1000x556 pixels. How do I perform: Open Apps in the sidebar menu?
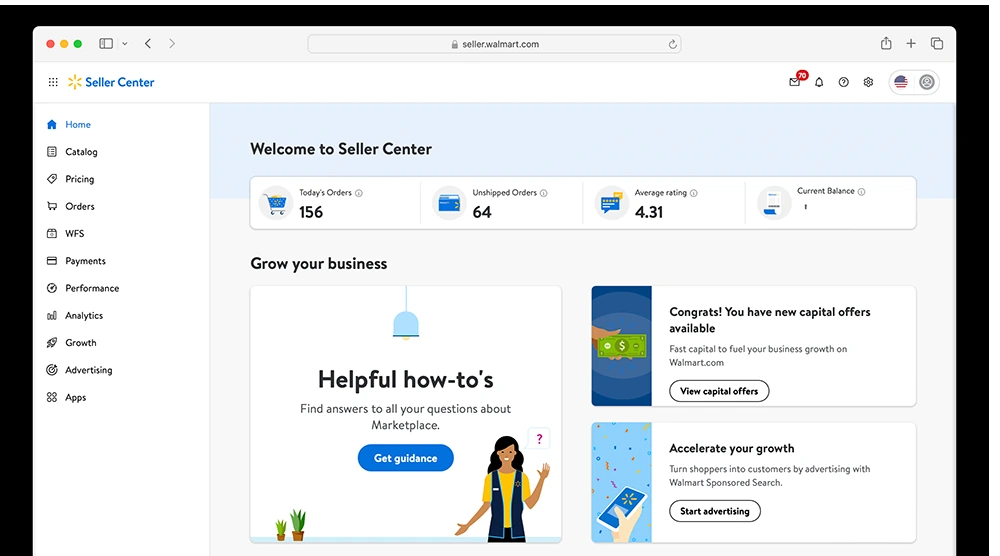click(x=75, y=397)
